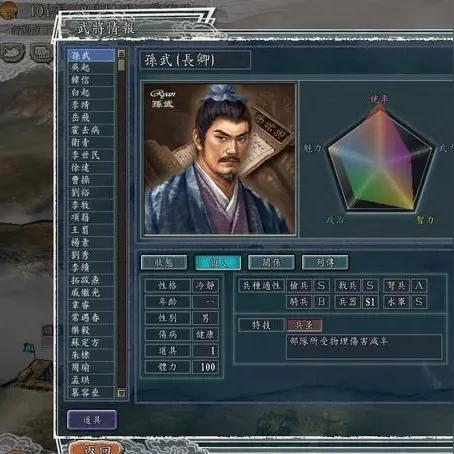This screenshot has width=454, height=454.
Task: Select 劉秀 in the officer list
Action: pyautogui.click(x=91, y=255)
